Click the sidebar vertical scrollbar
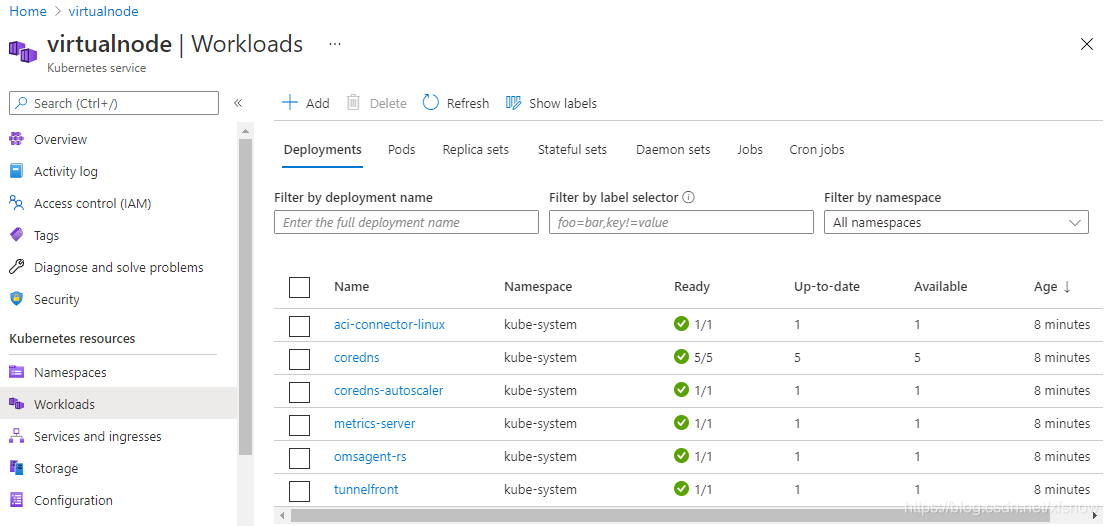The height and width of the screenshot is (526, 1109). tap(245, 297)
